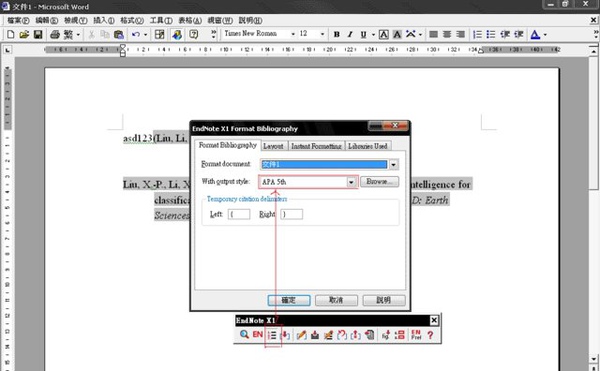Click the 說明 (Help) dialog button
This screenshot has width=600, height=371.
(384, 300)
